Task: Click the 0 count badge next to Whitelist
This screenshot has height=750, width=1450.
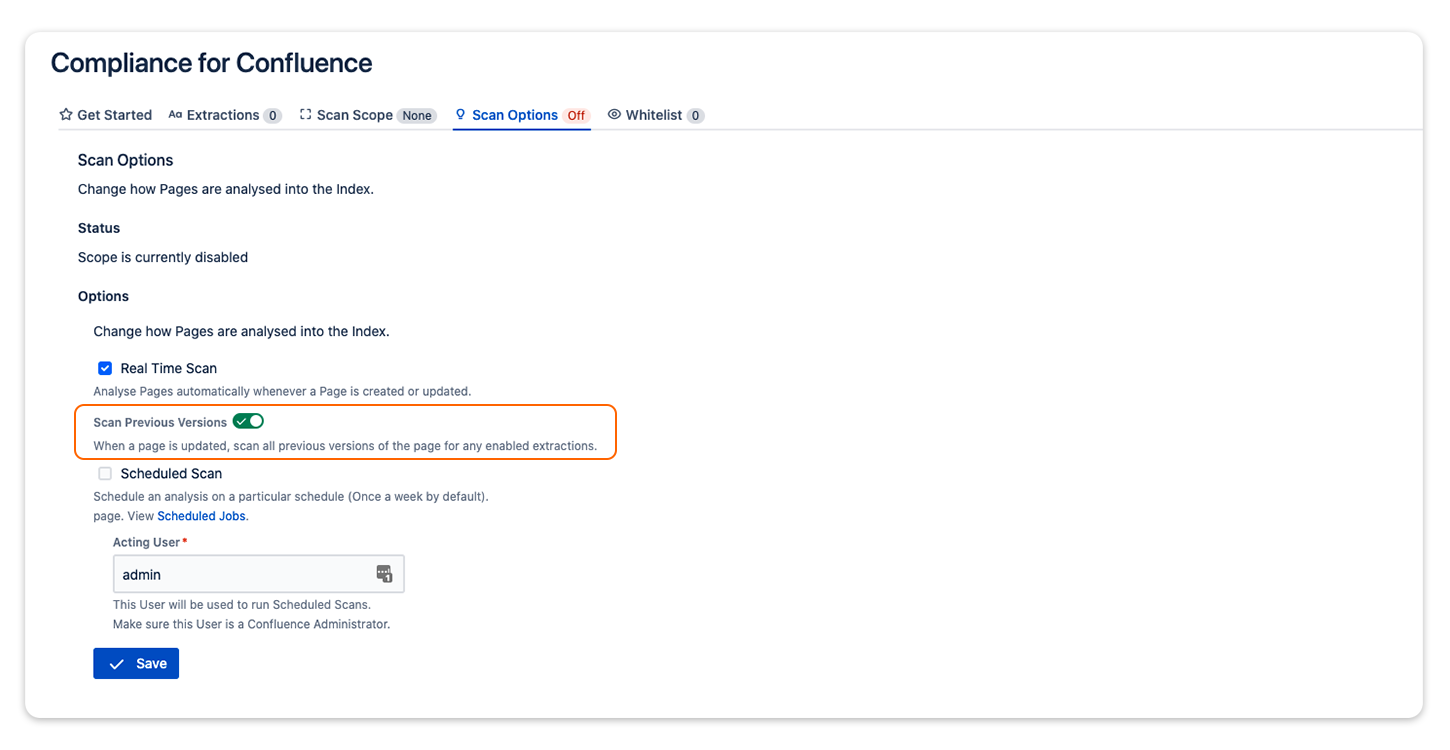Action: (x=696, y=116)
